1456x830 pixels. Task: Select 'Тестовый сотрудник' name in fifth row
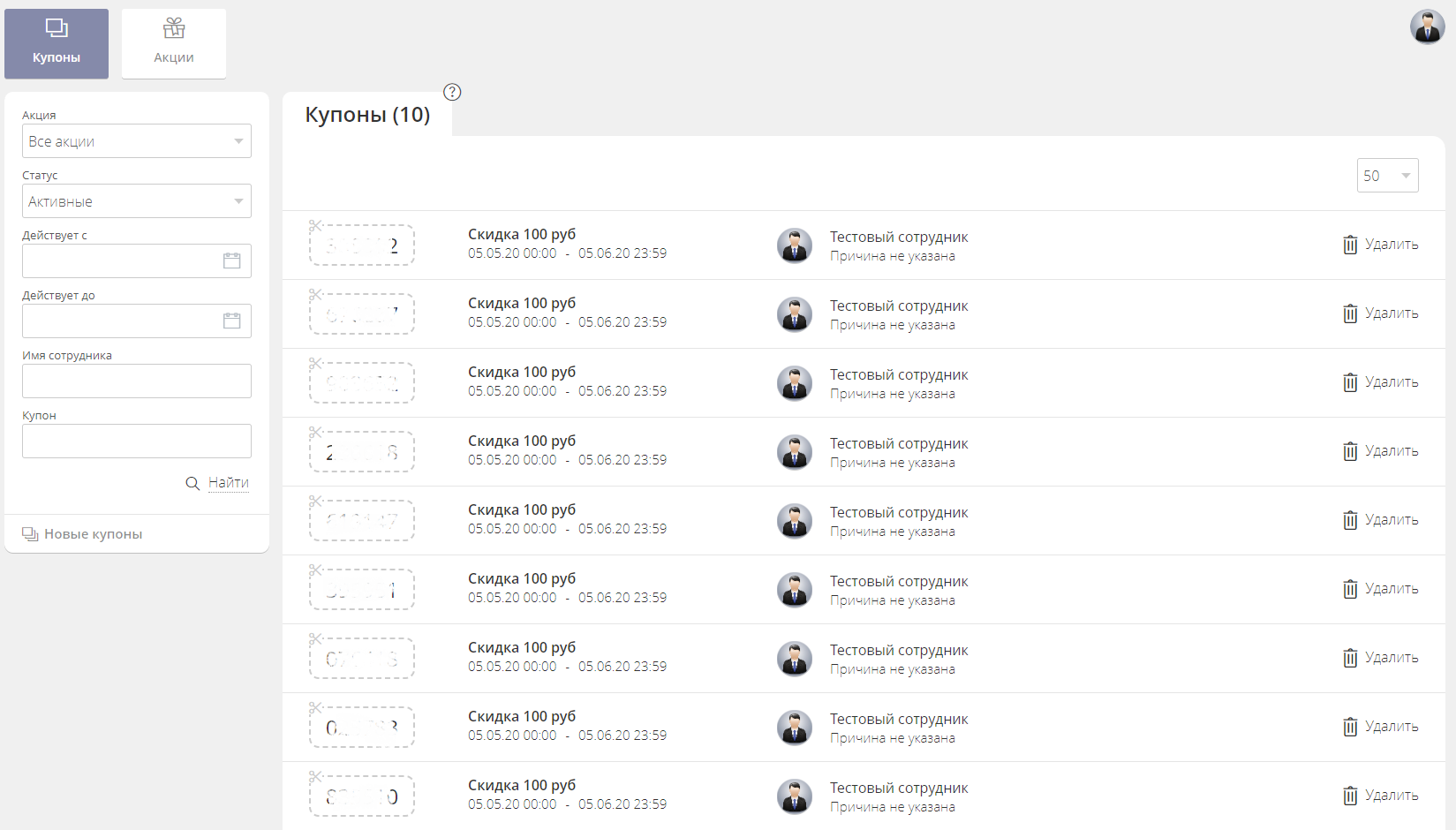click(899, 512)
